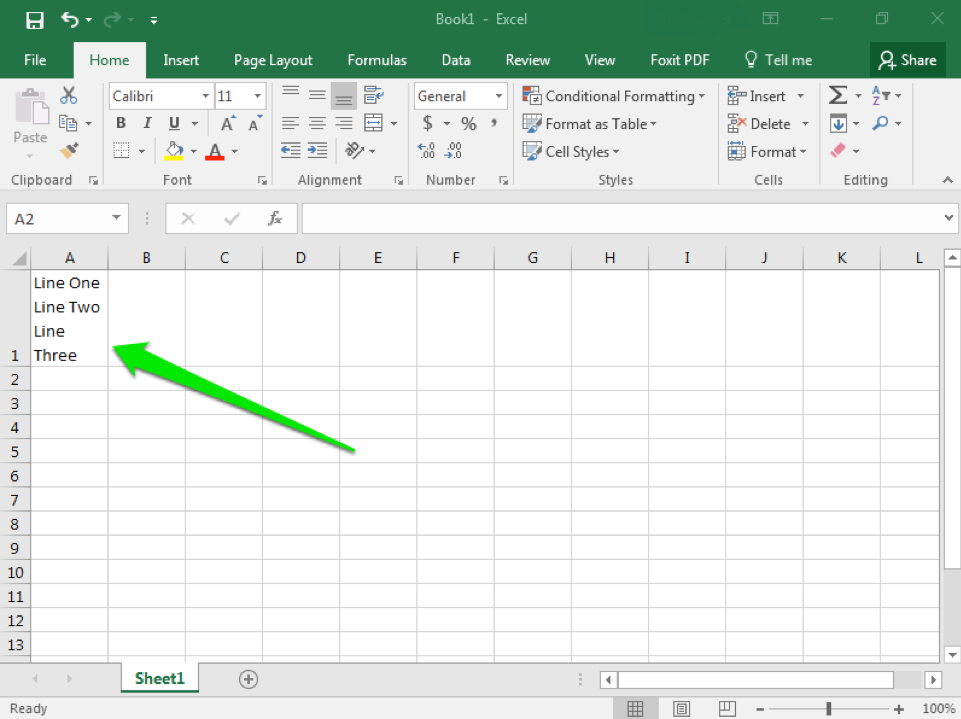Screen dimensions: 961x719
Task: Open the font name Calibri dropdown
Action: [205, 96]
